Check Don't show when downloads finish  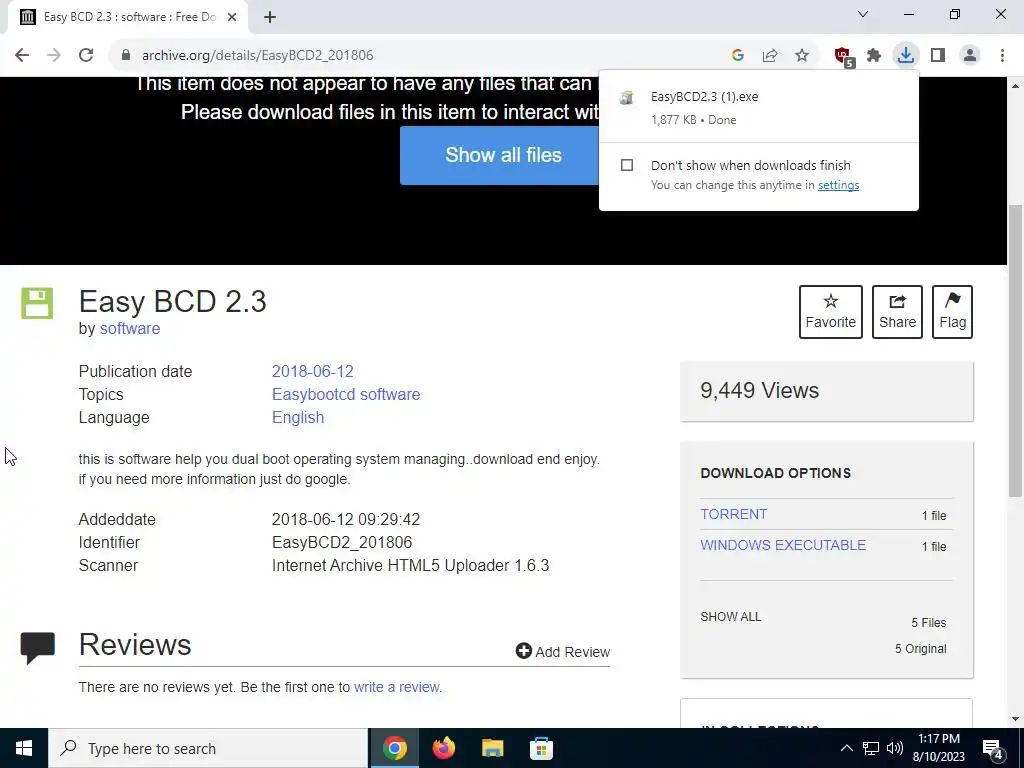tap(627, 165)
